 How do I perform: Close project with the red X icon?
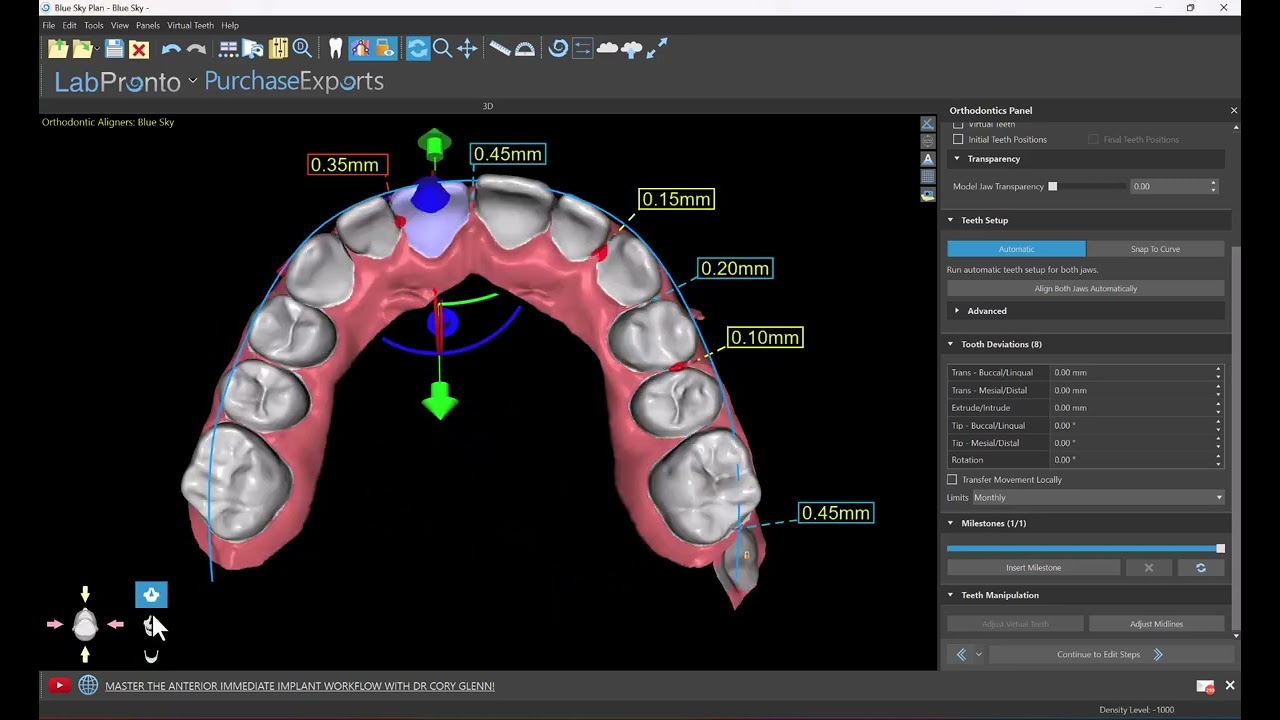[x=139, y=48]
